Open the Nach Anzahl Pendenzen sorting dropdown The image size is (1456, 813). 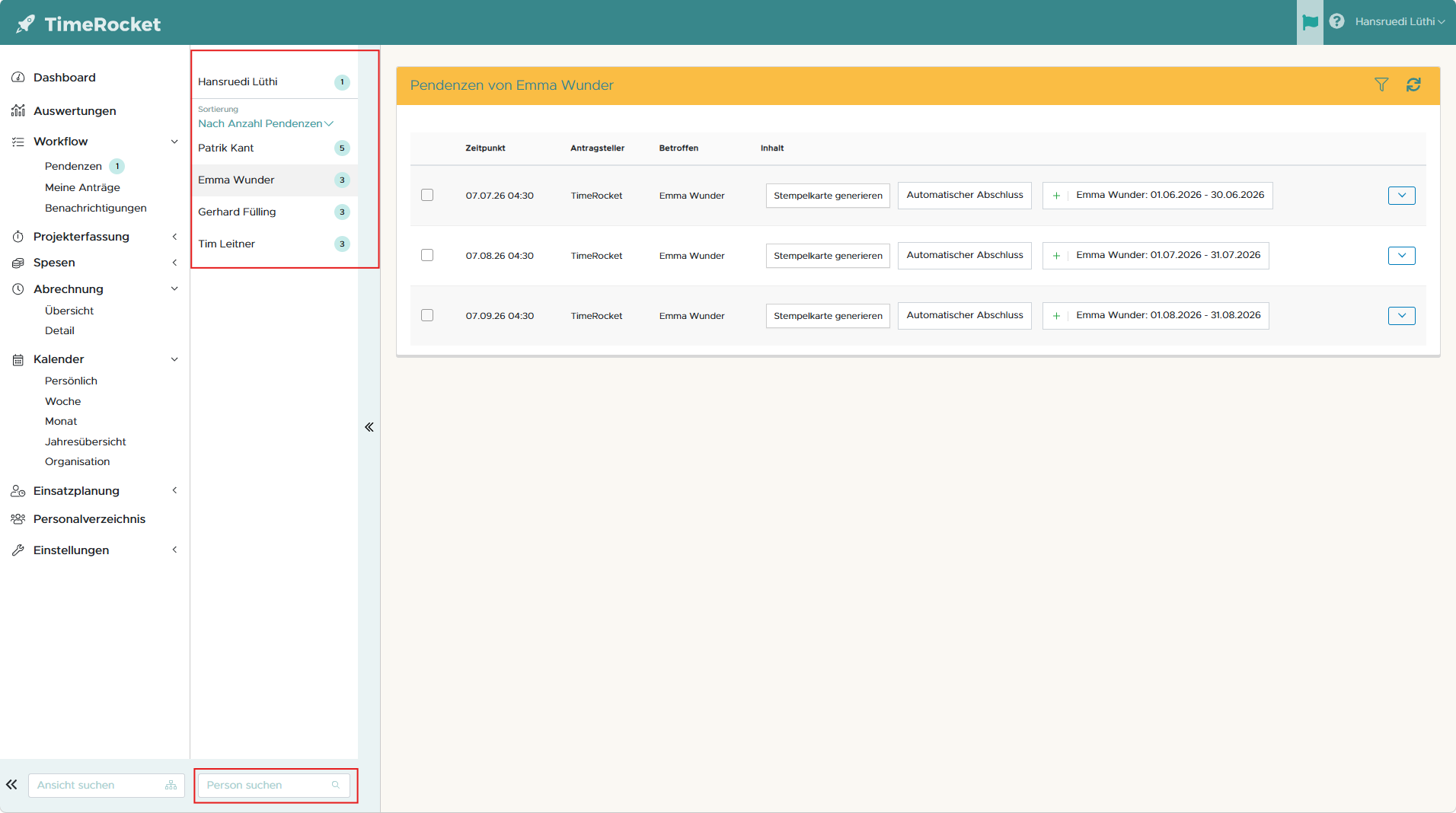click(266, 123)
